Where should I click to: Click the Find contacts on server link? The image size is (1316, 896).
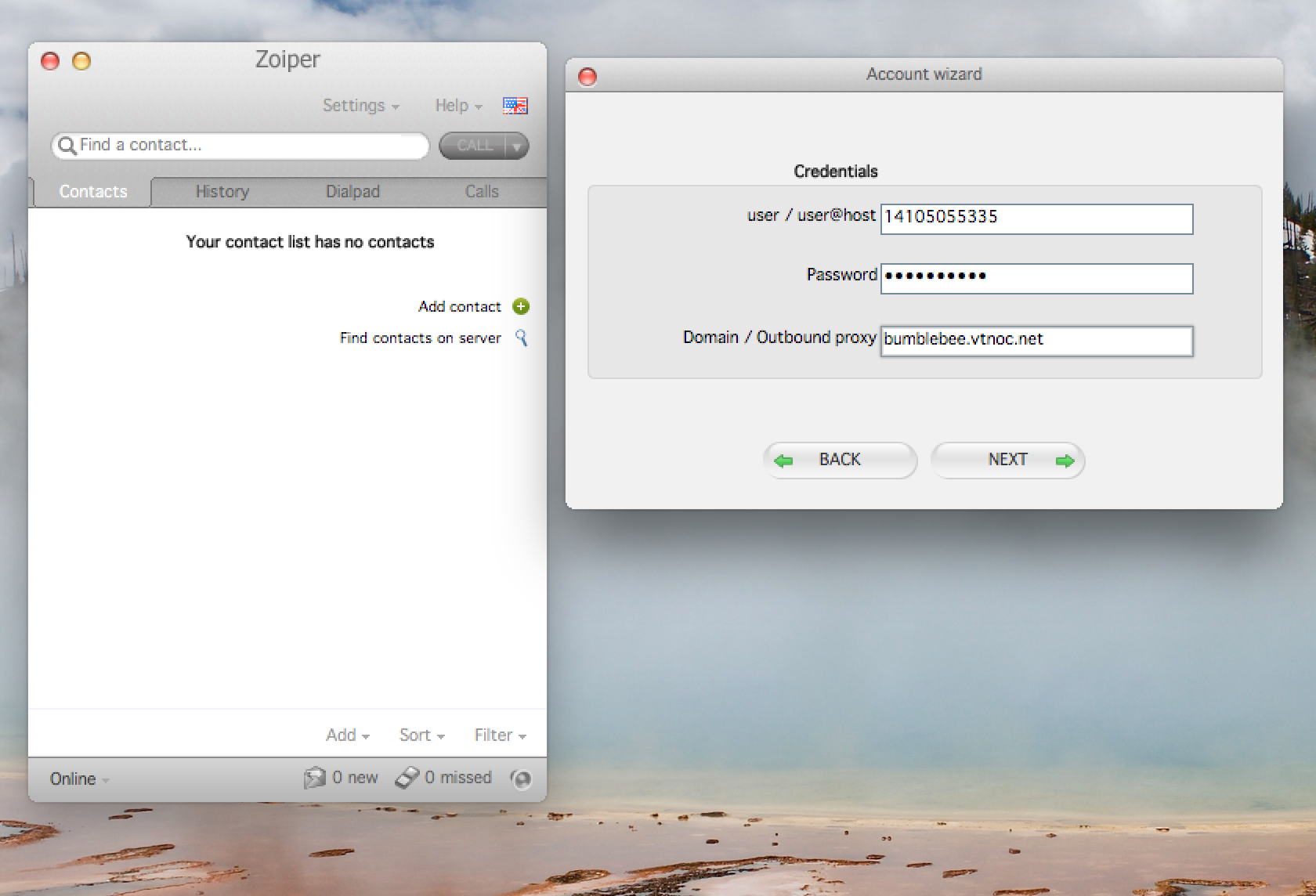(421, 338)
